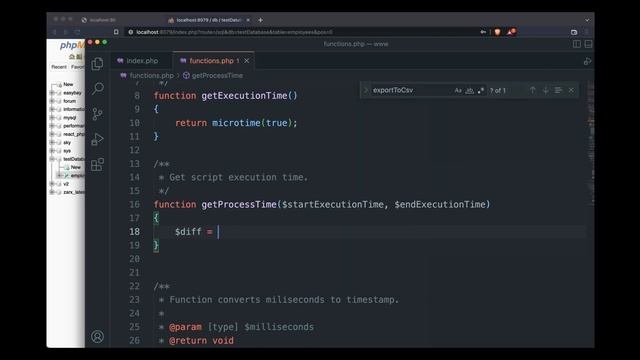The image size is (640, 360).
Task: Click the phpMyAdmin home icon
Action: [x=72, y=56]
